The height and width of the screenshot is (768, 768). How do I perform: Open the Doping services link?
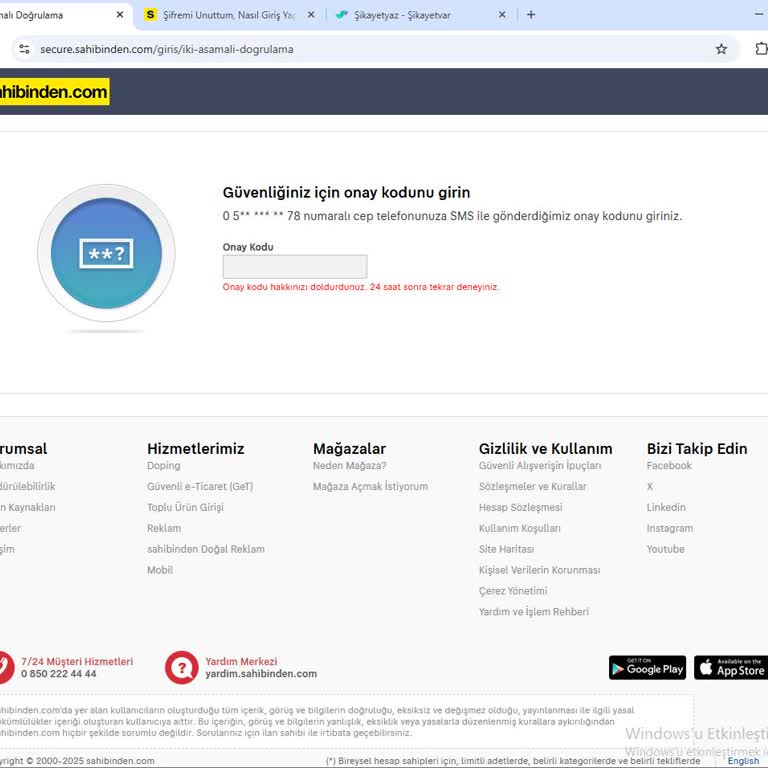(x=164, y=466)
